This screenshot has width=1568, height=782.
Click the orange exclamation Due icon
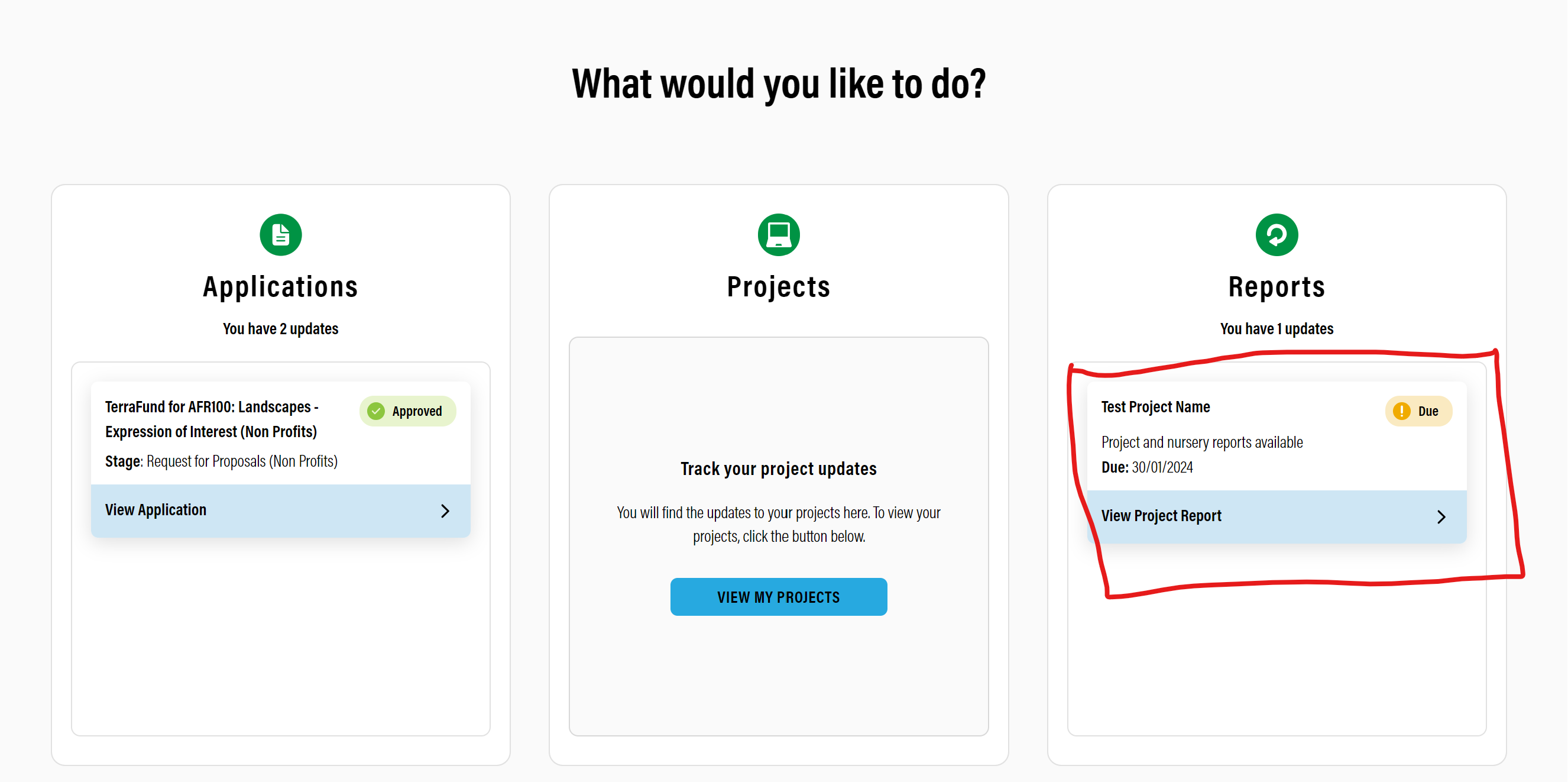pyautogui.click(x=1402, y=411)
